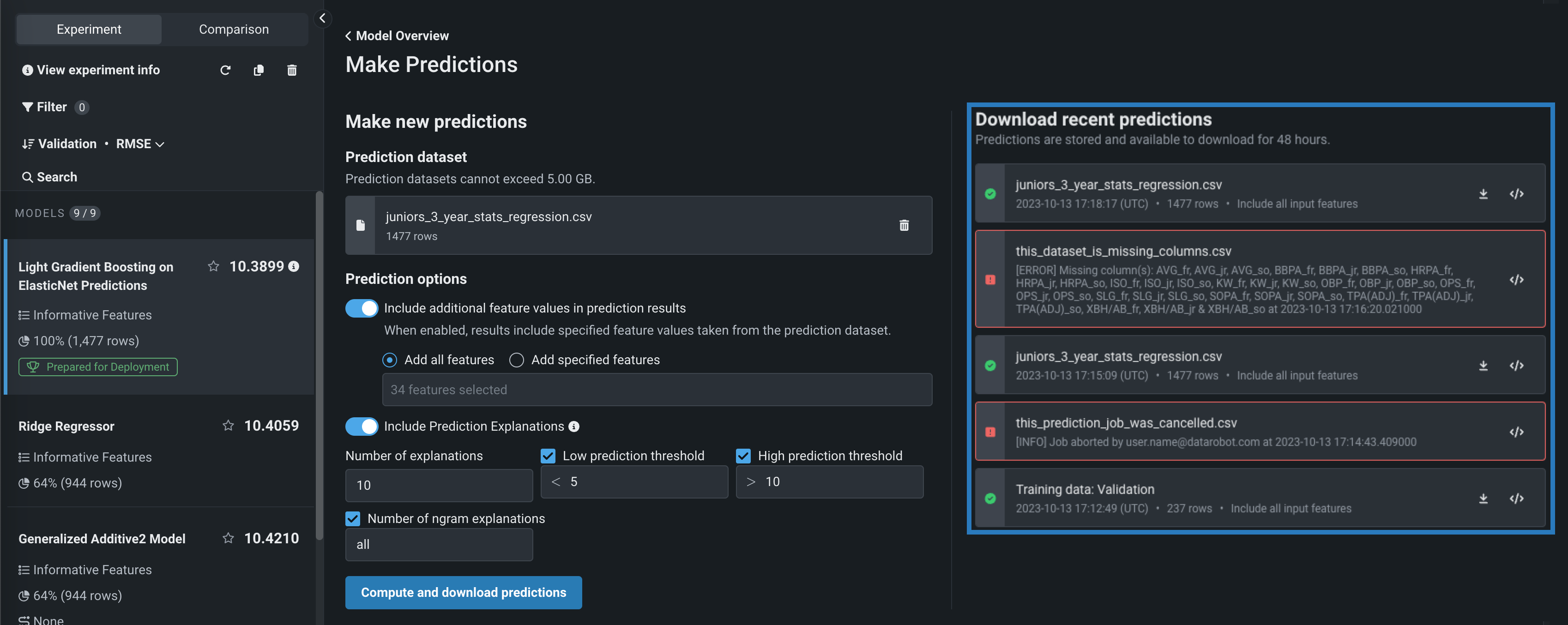The image size is (1568, 625).
Task: Open code snippet for this_dataset_is_missing_columns.csv
Action: pos(1516,280)
